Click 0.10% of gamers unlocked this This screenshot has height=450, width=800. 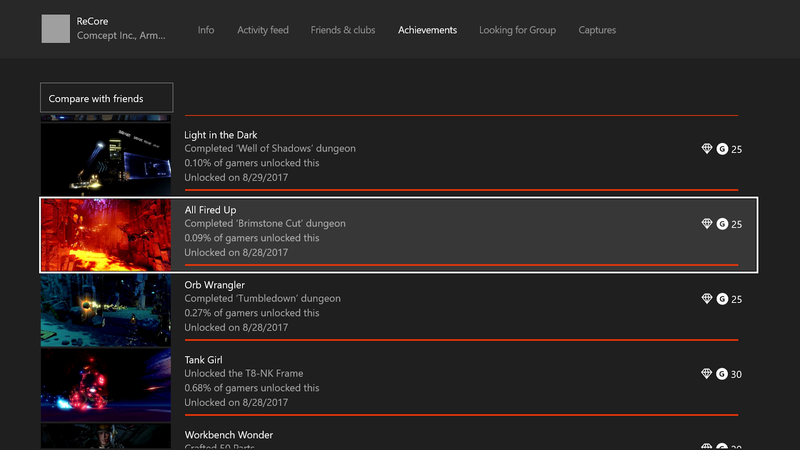(252, 163)
